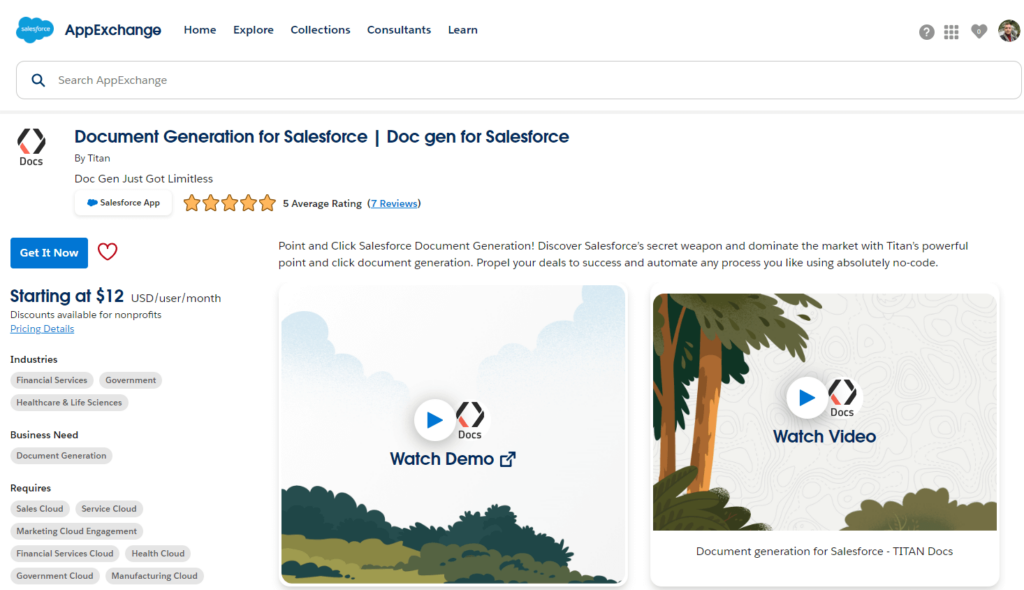Open the Explore menu
This screenshot has width=1024, height=590.
[253, 30]
